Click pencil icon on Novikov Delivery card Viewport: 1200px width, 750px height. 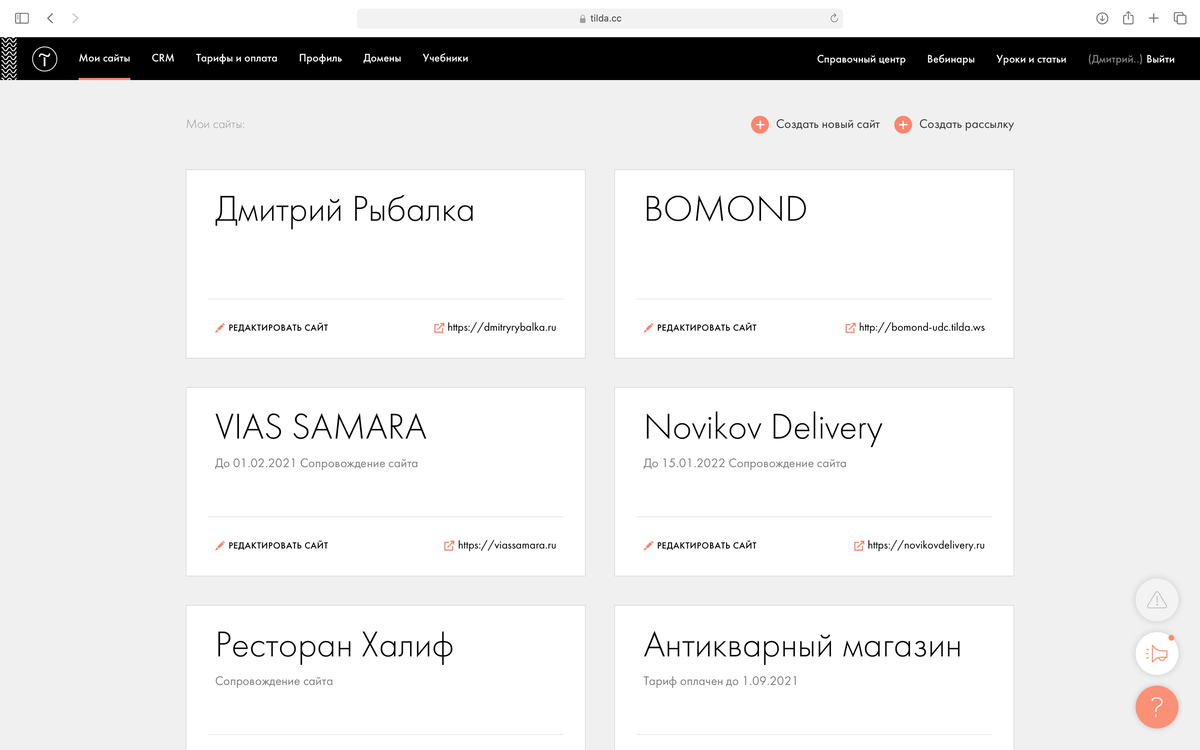click(x=648, y=546)
